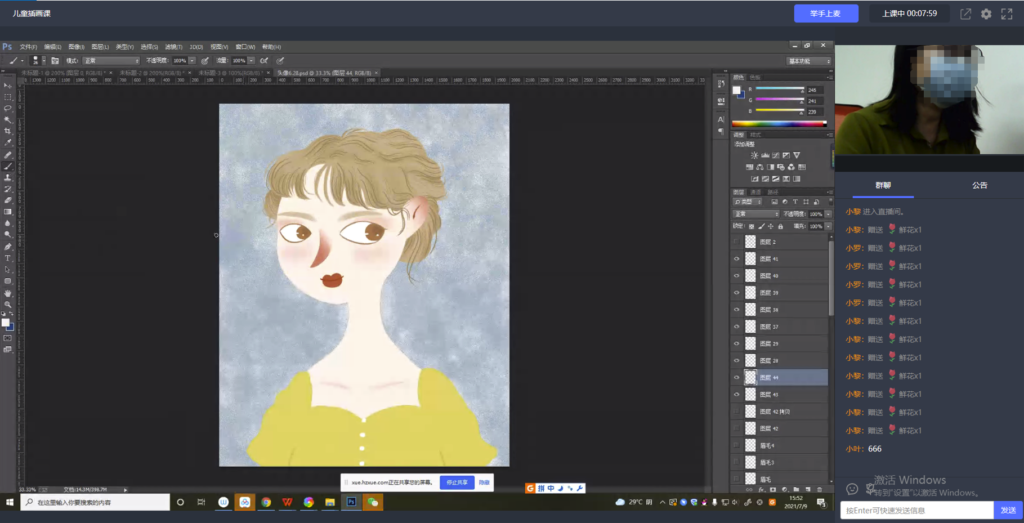Image resolution: width=1024 pixels, height=523 pixels.
Task: Open the tool preset picker arrow
Action: click(x=22, y=60)
